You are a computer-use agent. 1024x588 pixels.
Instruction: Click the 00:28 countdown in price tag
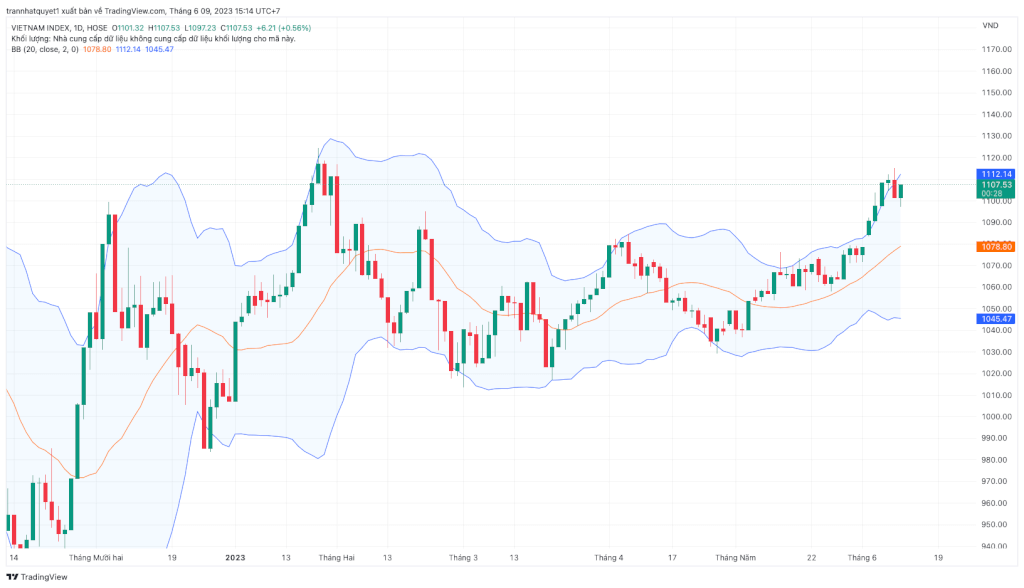pos(992,193)
